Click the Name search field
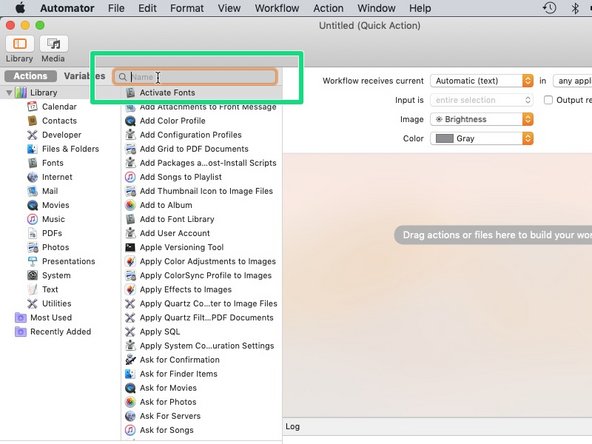 click(195, 77)
